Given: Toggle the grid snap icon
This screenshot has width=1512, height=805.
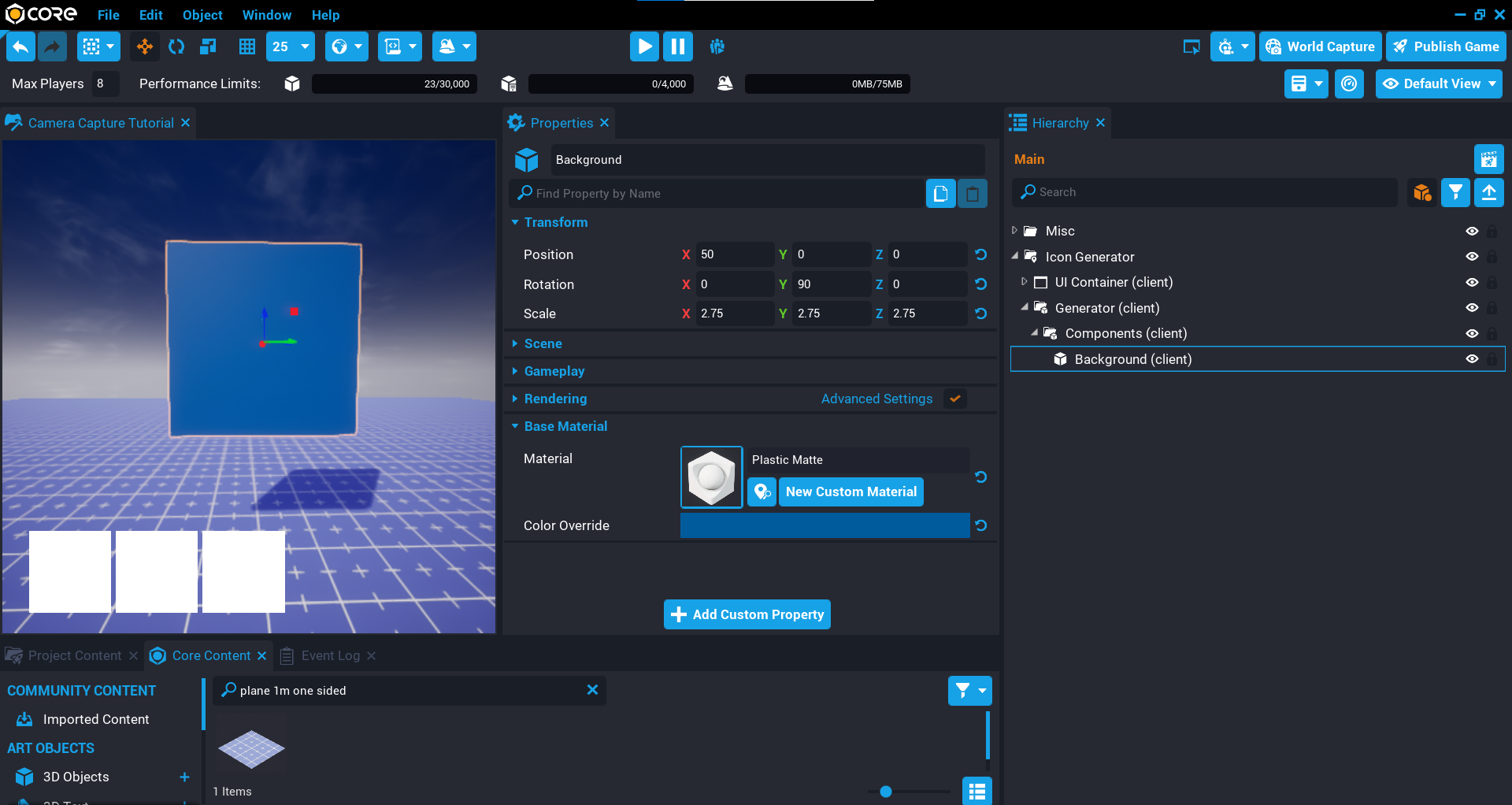Looking at the screenshot, I should click(x=246, y=46).
